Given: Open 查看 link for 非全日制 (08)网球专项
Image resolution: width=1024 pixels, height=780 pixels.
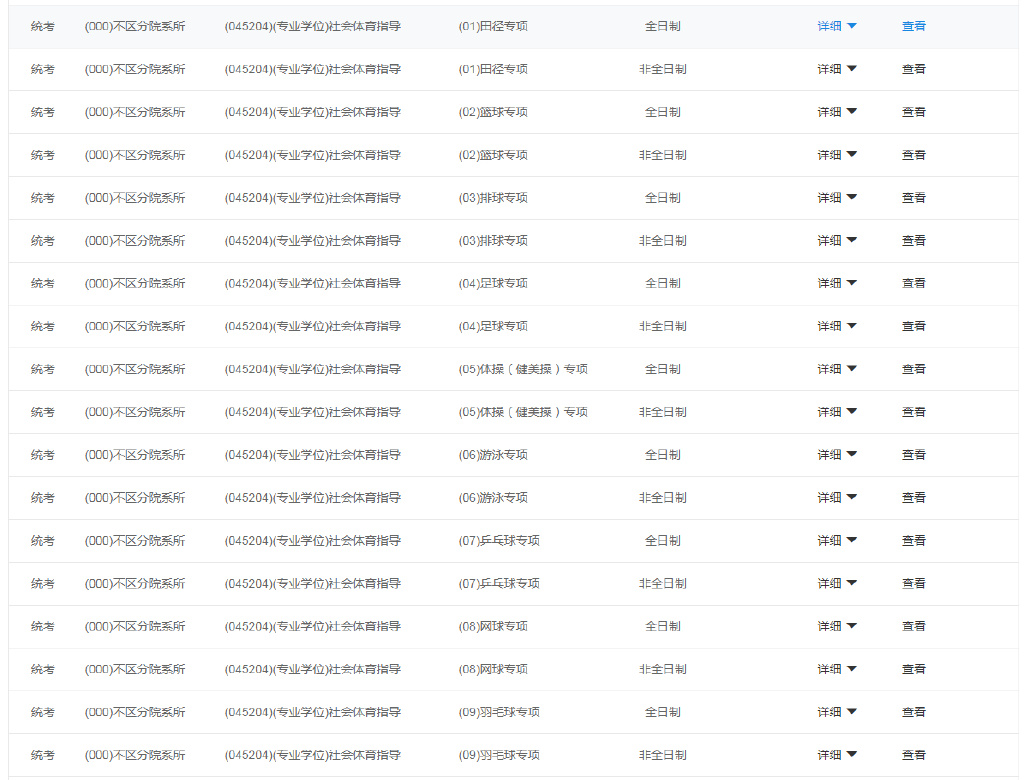Looking at the screenshot, I should pos(914,669).
